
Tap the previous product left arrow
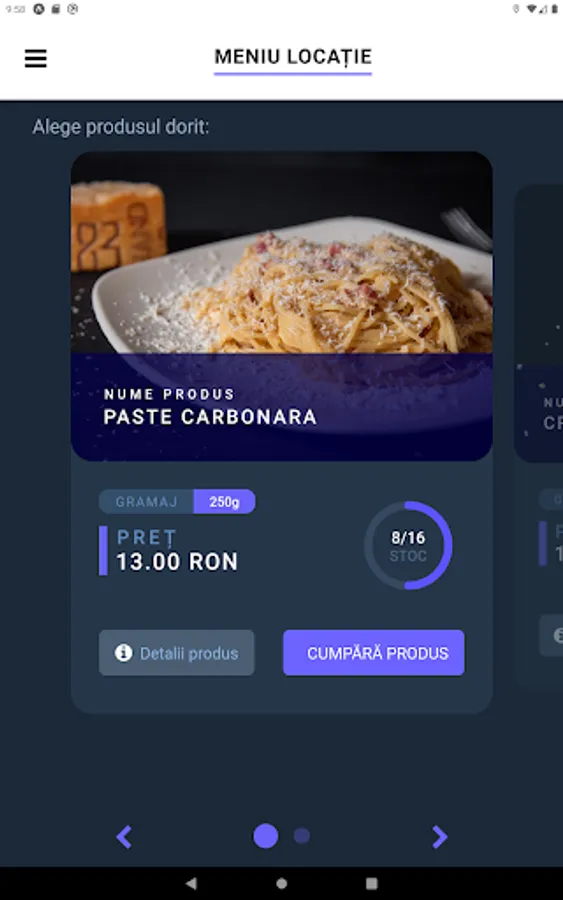point(124,836)
